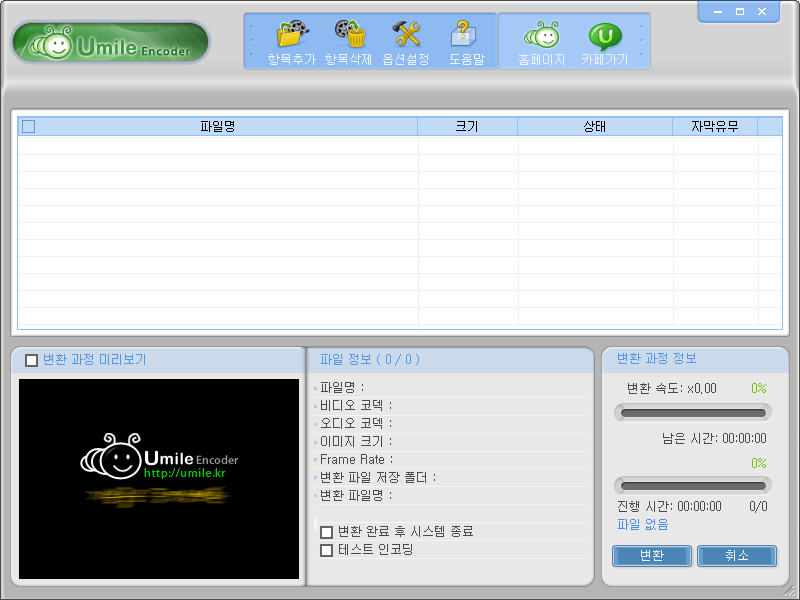The image size is (800, 600).
Task: Open 옵션설정 (options) with the tools icon
Action: pos(407,34)
